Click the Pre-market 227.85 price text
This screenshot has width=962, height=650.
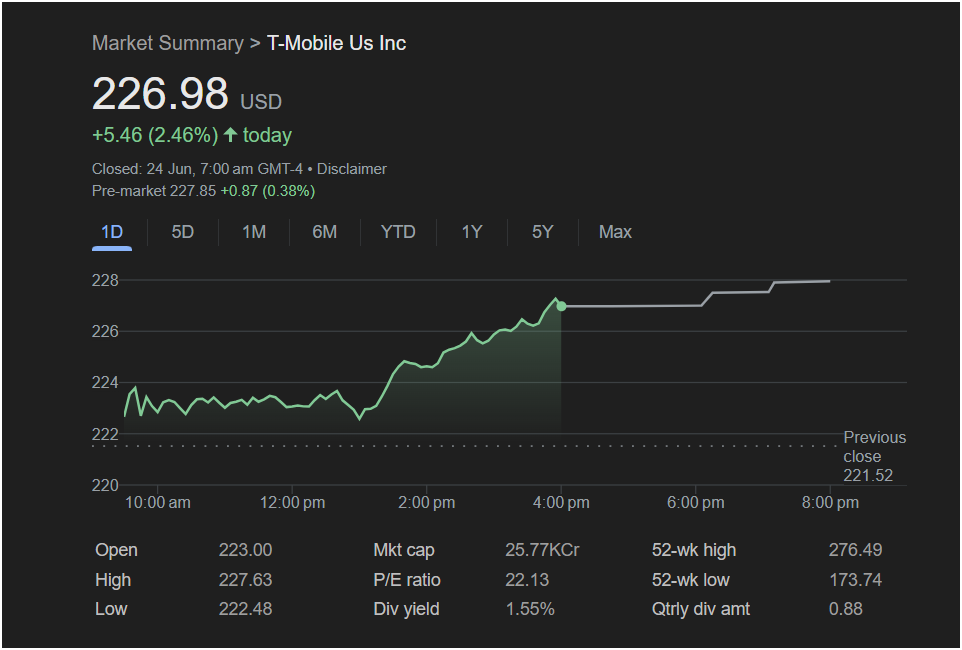[154, 191]
